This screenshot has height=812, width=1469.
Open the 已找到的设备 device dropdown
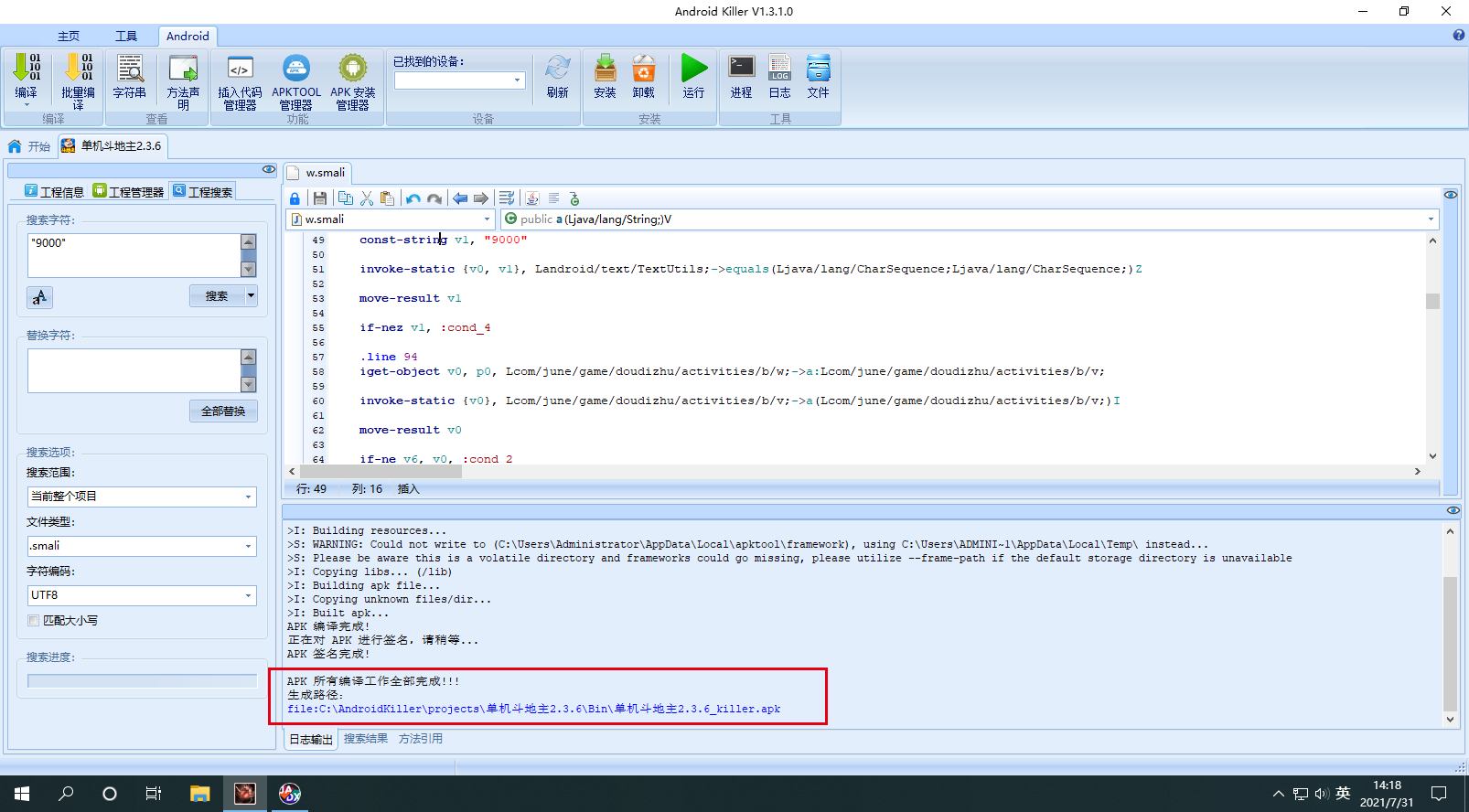click(517, 80)
